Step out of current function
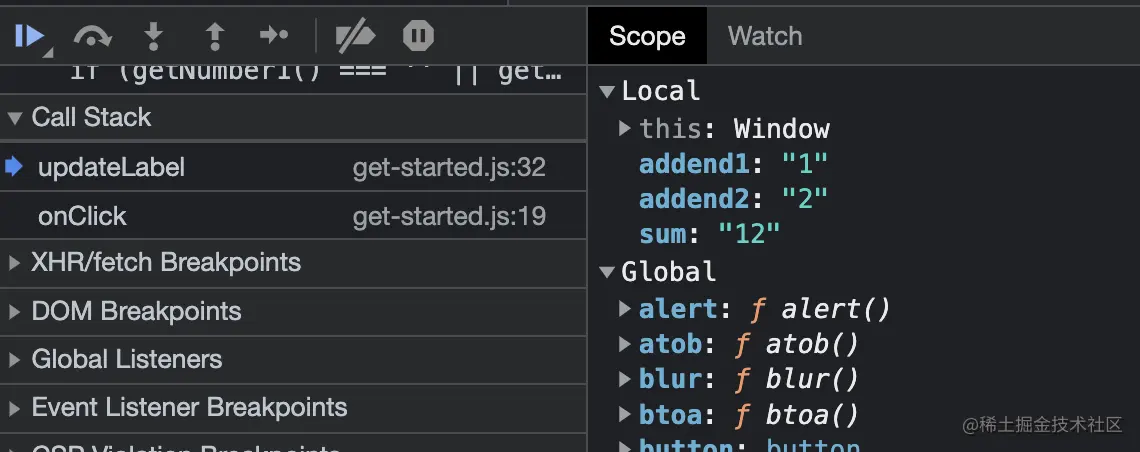 coord(214,36)
